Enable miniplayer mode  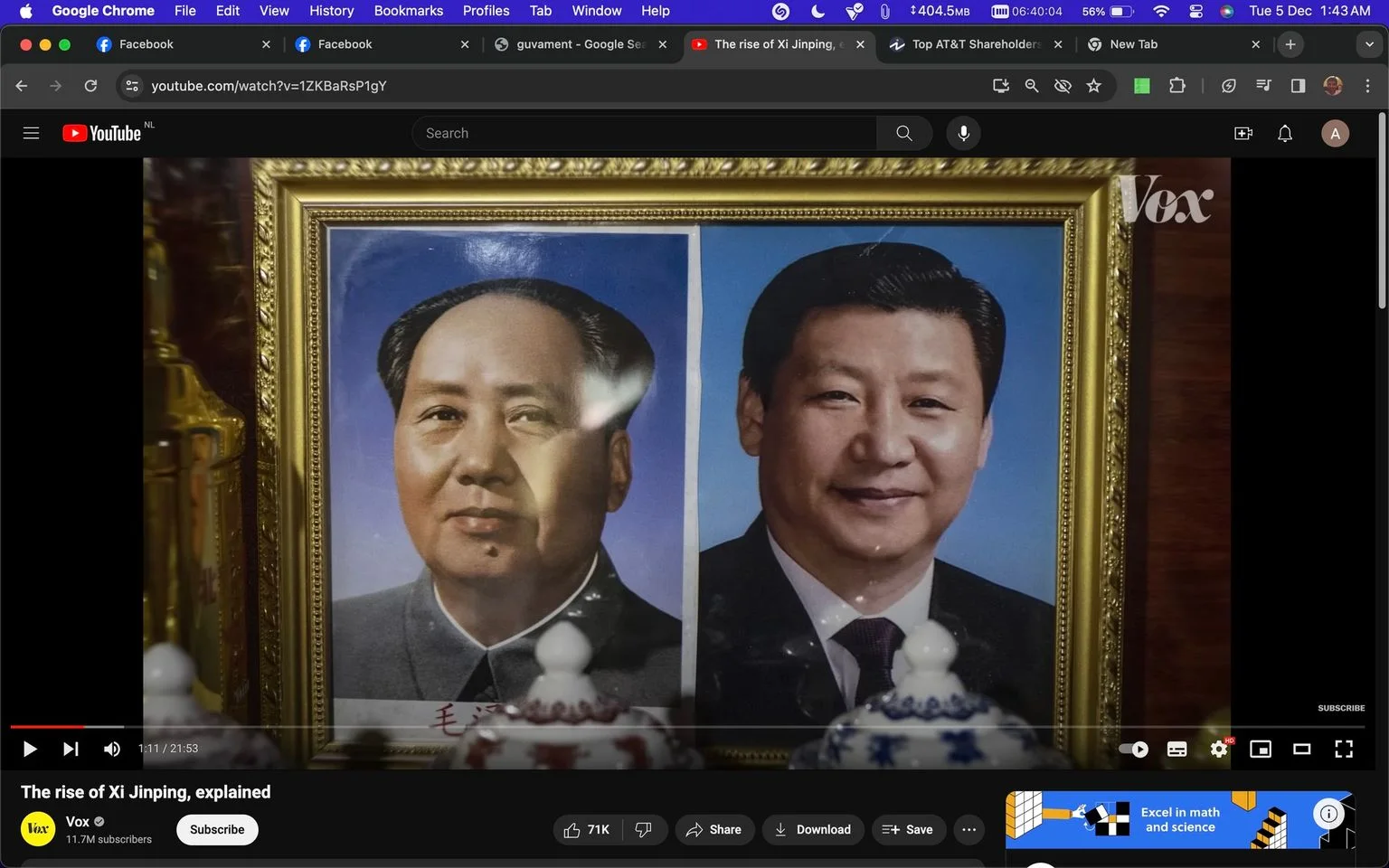1261,749
